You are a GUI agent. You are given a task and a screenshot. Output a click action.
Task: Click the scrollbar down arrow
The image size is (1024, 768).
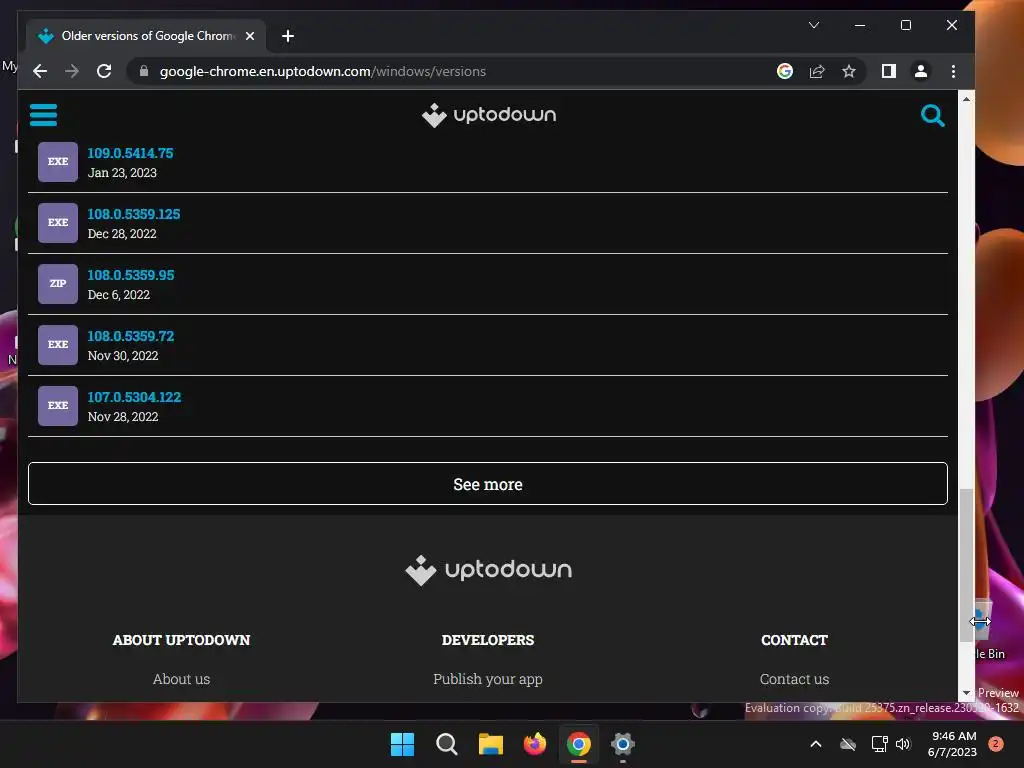tap(966, 693)
